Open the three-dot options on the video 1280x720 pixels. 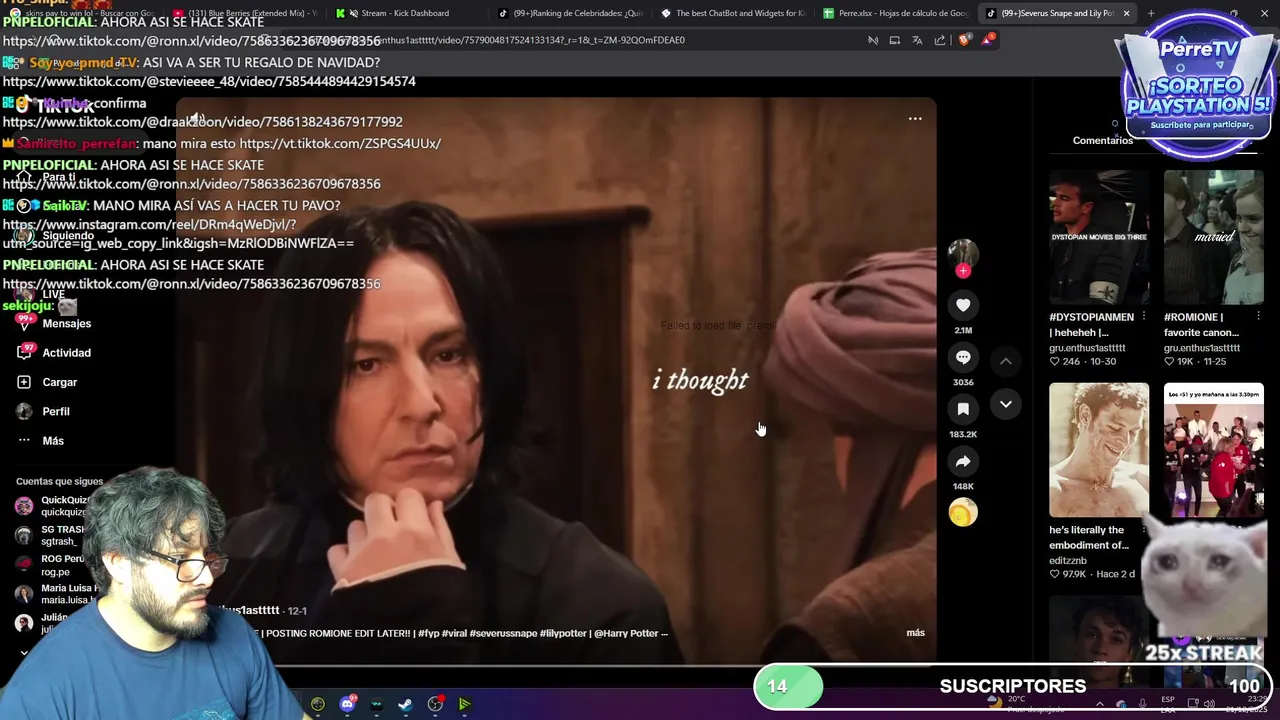(915, 118)
